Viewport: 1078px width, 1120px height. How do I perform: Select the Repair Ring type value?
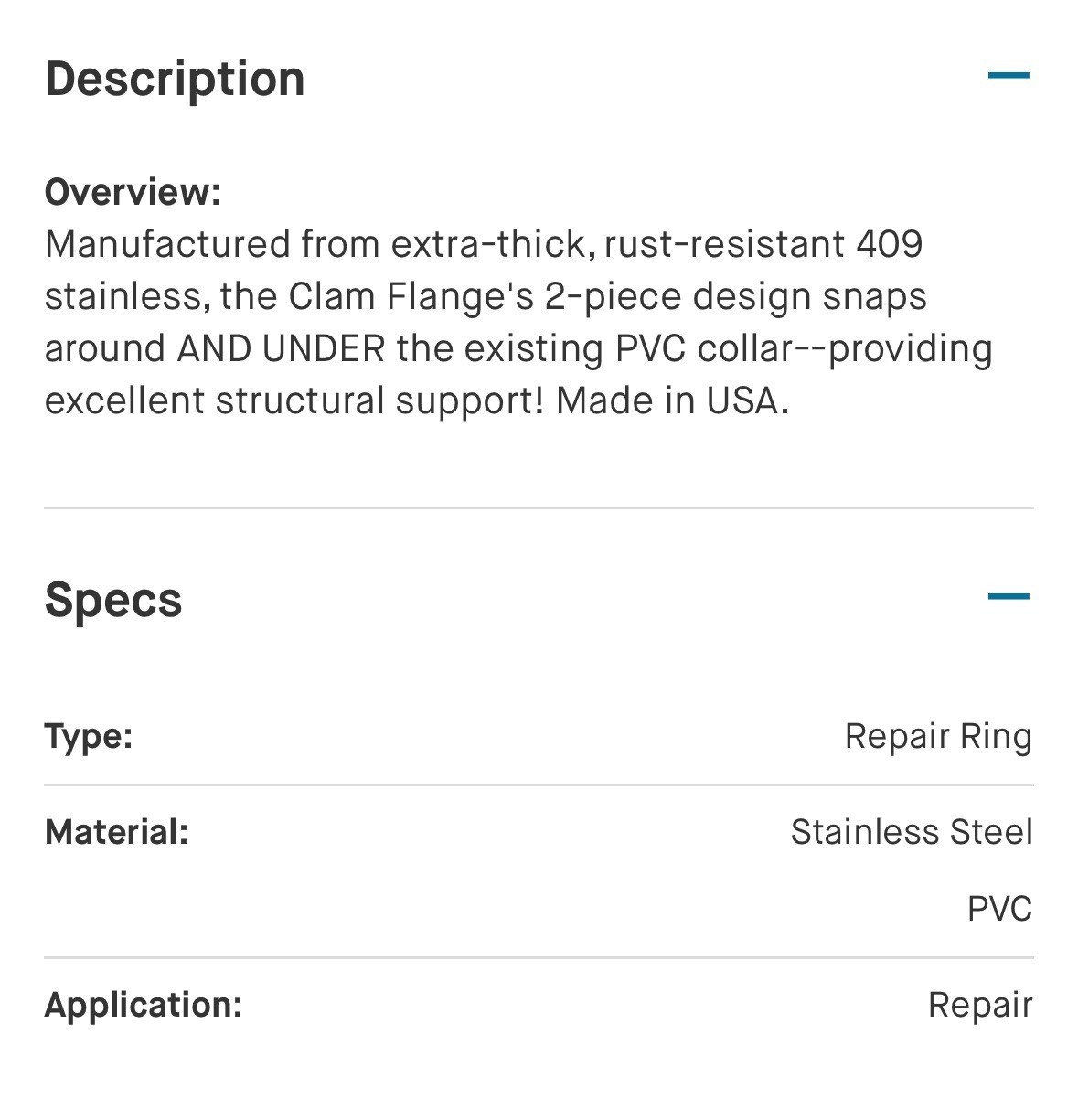click(x=938, y=736)
